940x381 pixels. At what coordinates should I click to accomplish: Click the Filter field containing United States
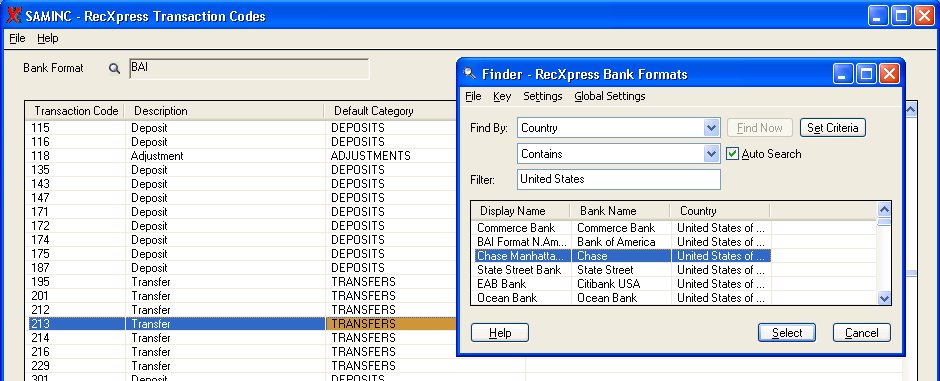click(x=619, y=179)
